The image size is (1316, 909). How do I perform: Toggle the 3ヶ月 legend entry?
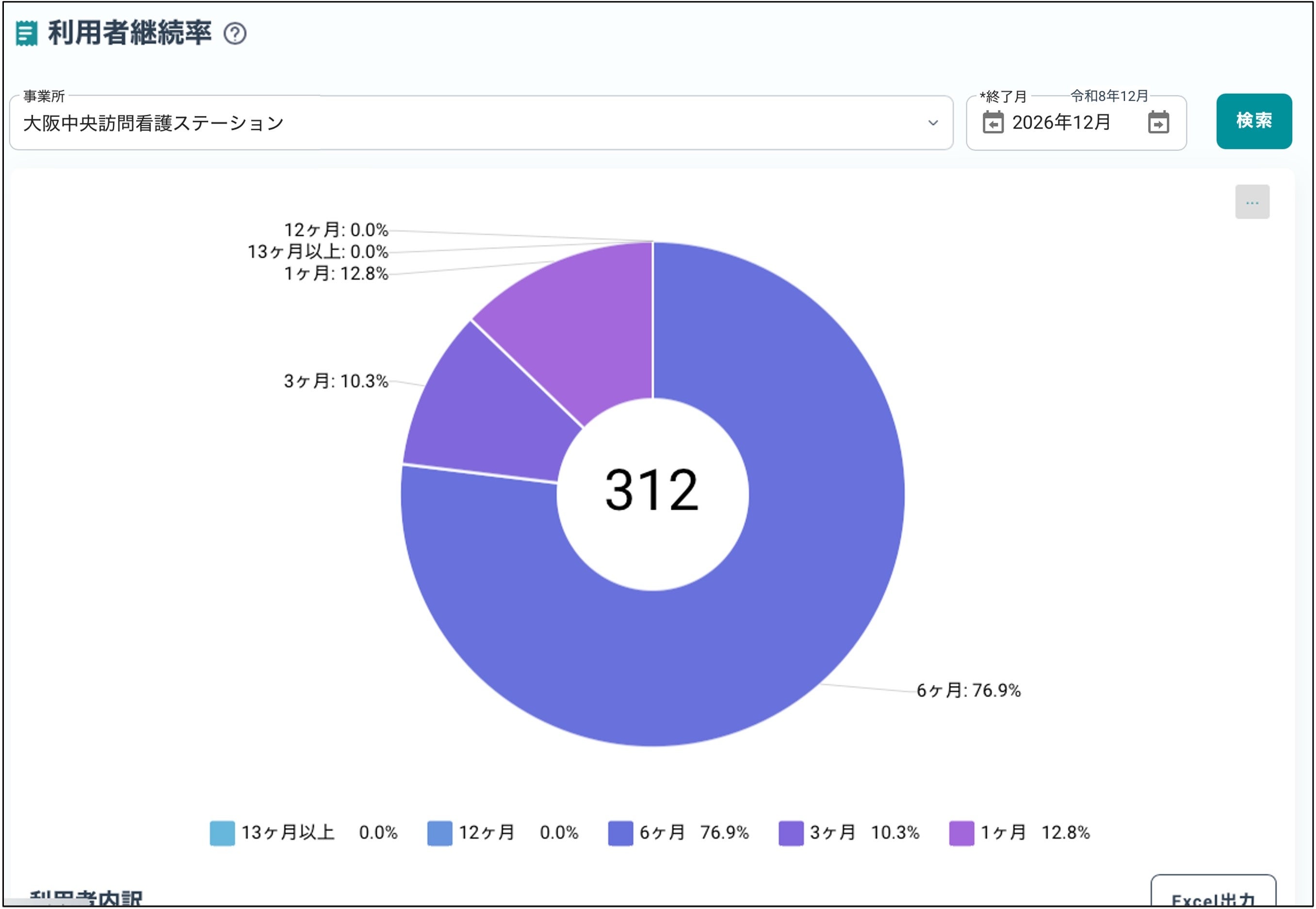[832, 833]
